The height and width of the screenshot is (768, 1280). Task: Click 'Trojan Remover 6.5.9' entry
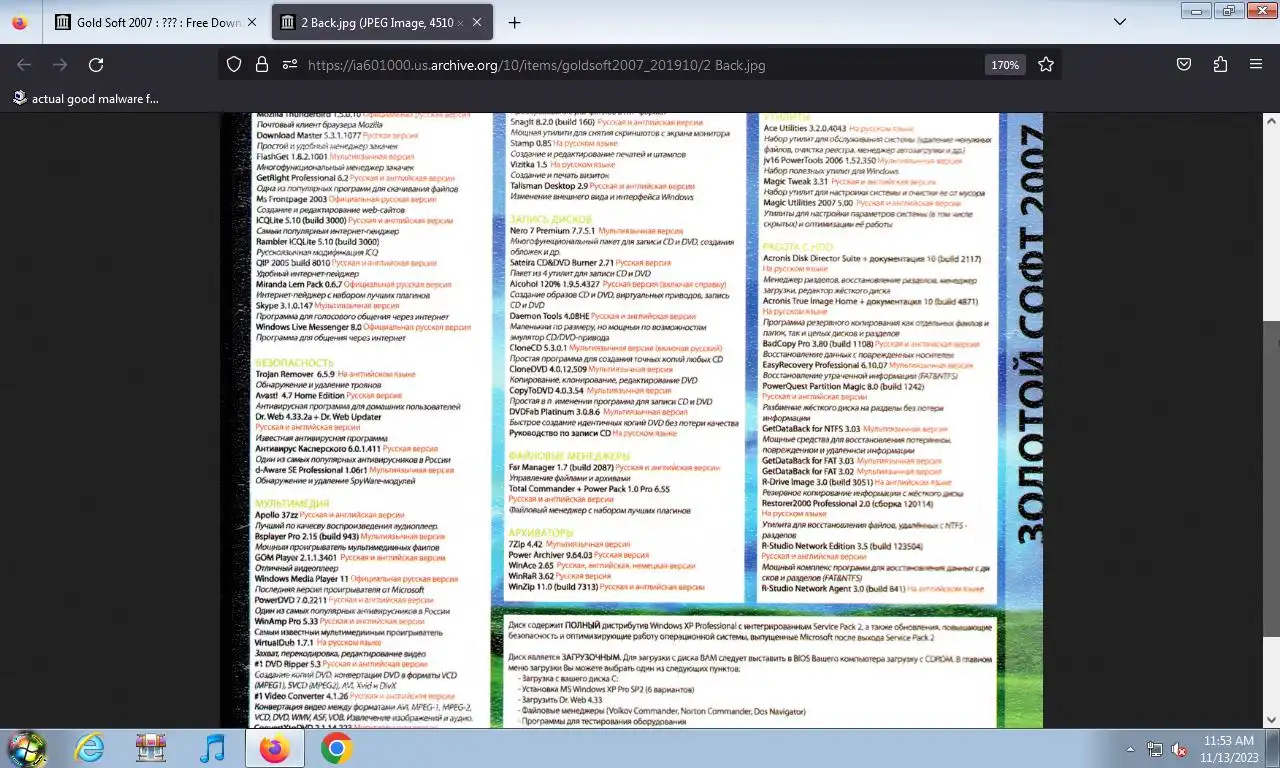[294, 374]
